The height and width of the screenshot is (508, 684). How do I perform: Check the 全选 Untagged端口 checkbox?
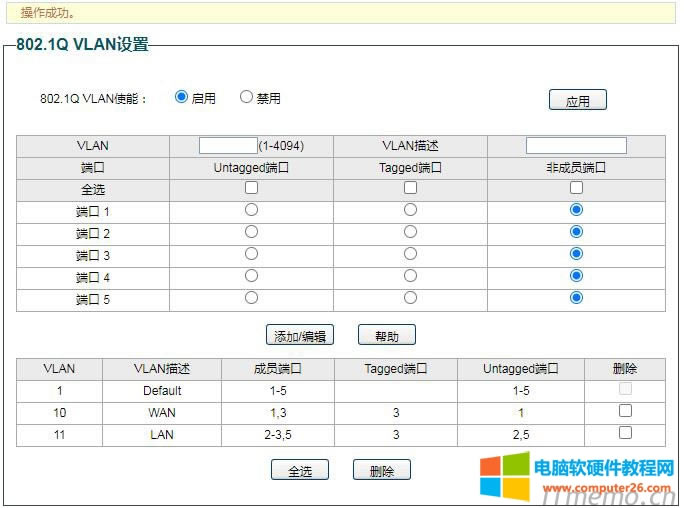[251, 188]
